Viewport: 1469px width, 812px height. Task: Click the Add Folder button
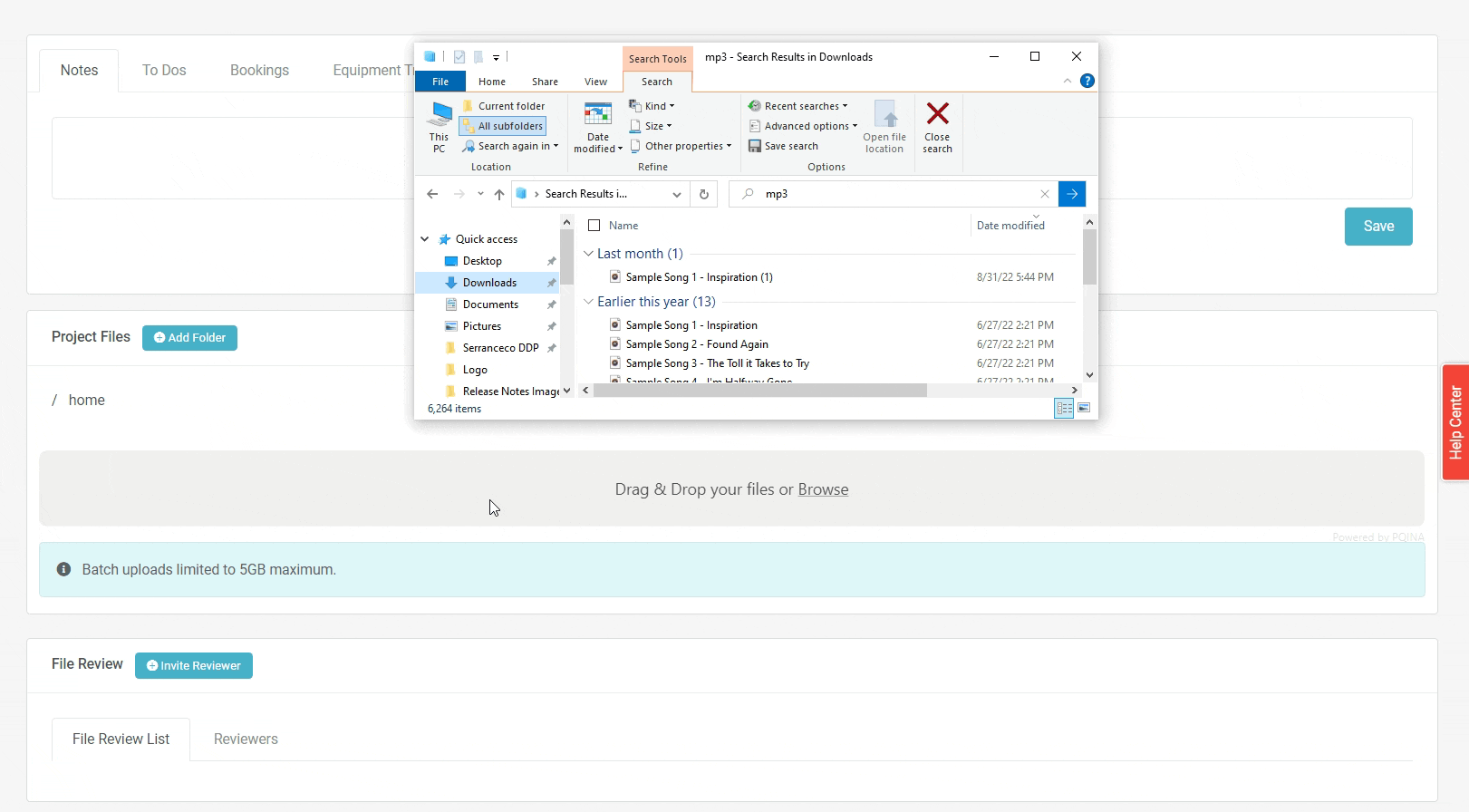coord(189,338)
